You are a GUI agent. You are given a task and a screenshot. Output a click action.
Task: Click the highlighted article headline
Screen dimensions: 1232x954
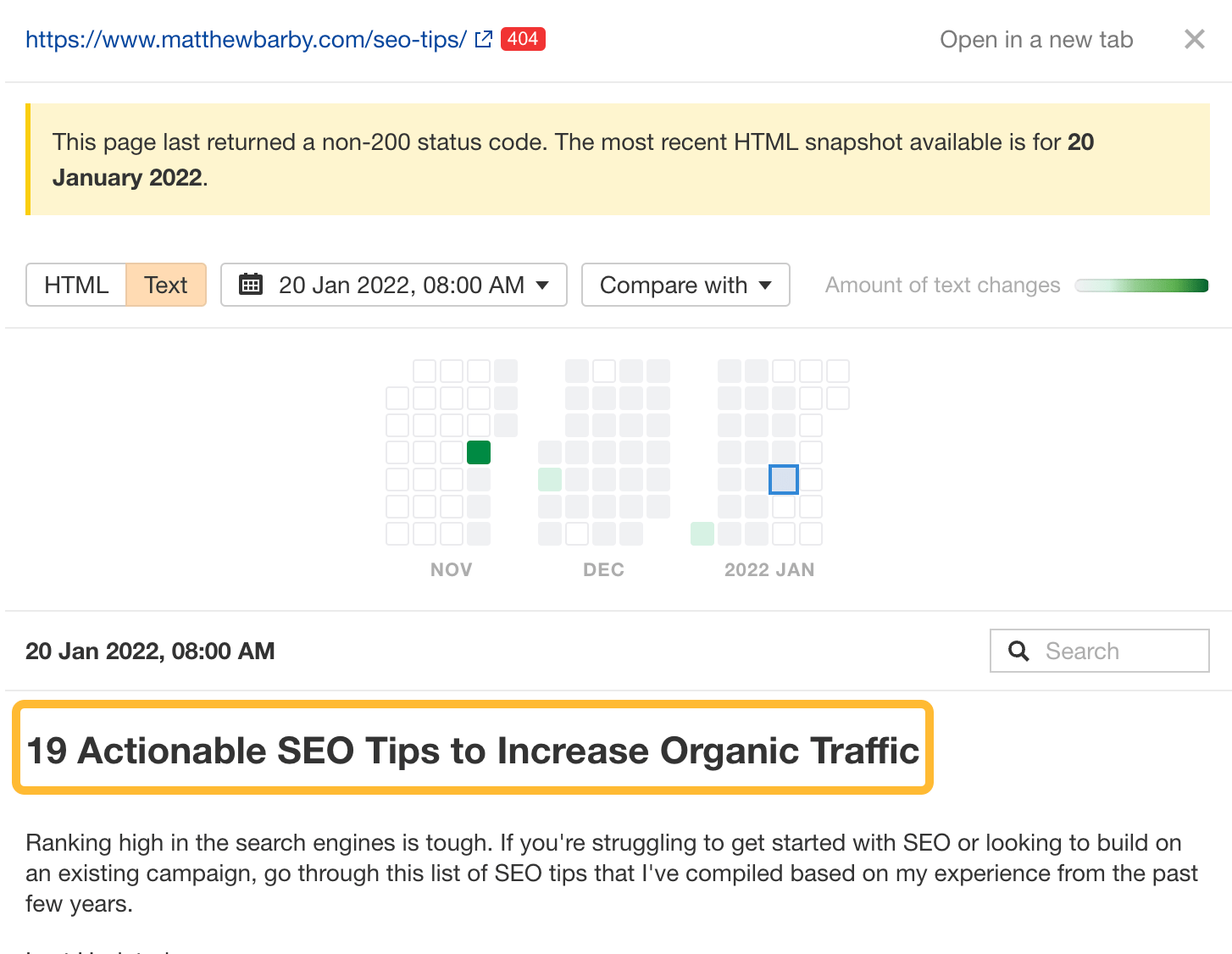472,749
